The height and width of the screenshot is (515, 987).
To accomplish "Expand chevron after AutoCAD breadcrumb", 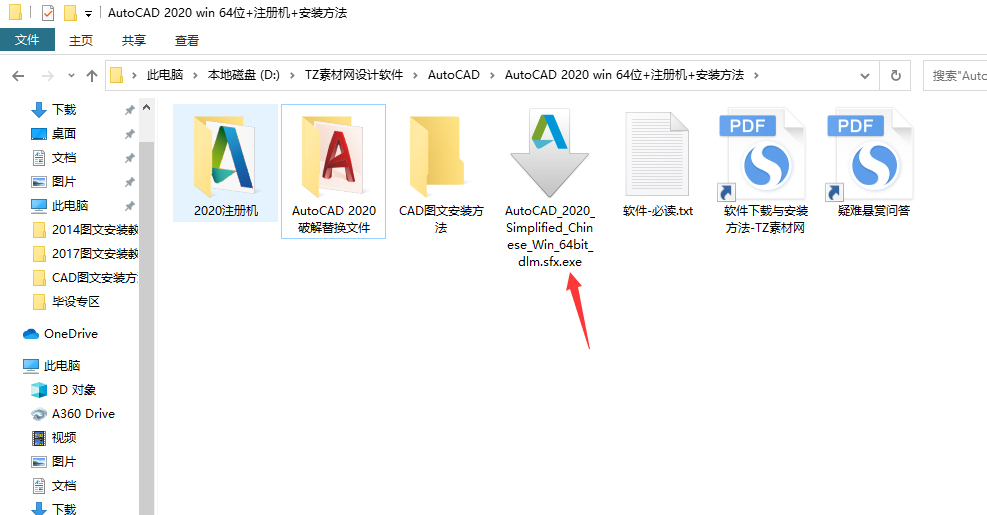I will 492,76.
